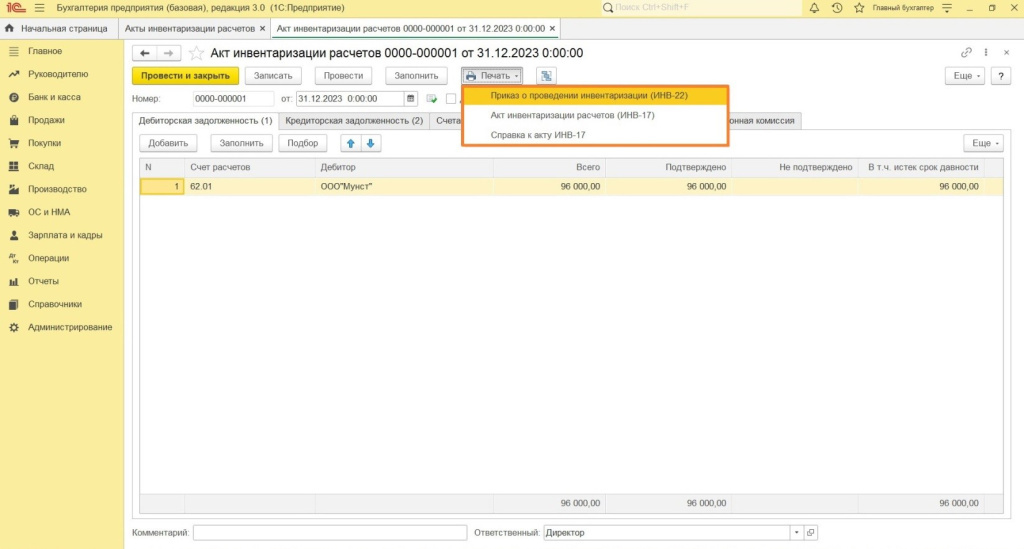The height and width of the screenshot is (549, 1024).
Task: Click the search magnifier icon
Action: 608,8
